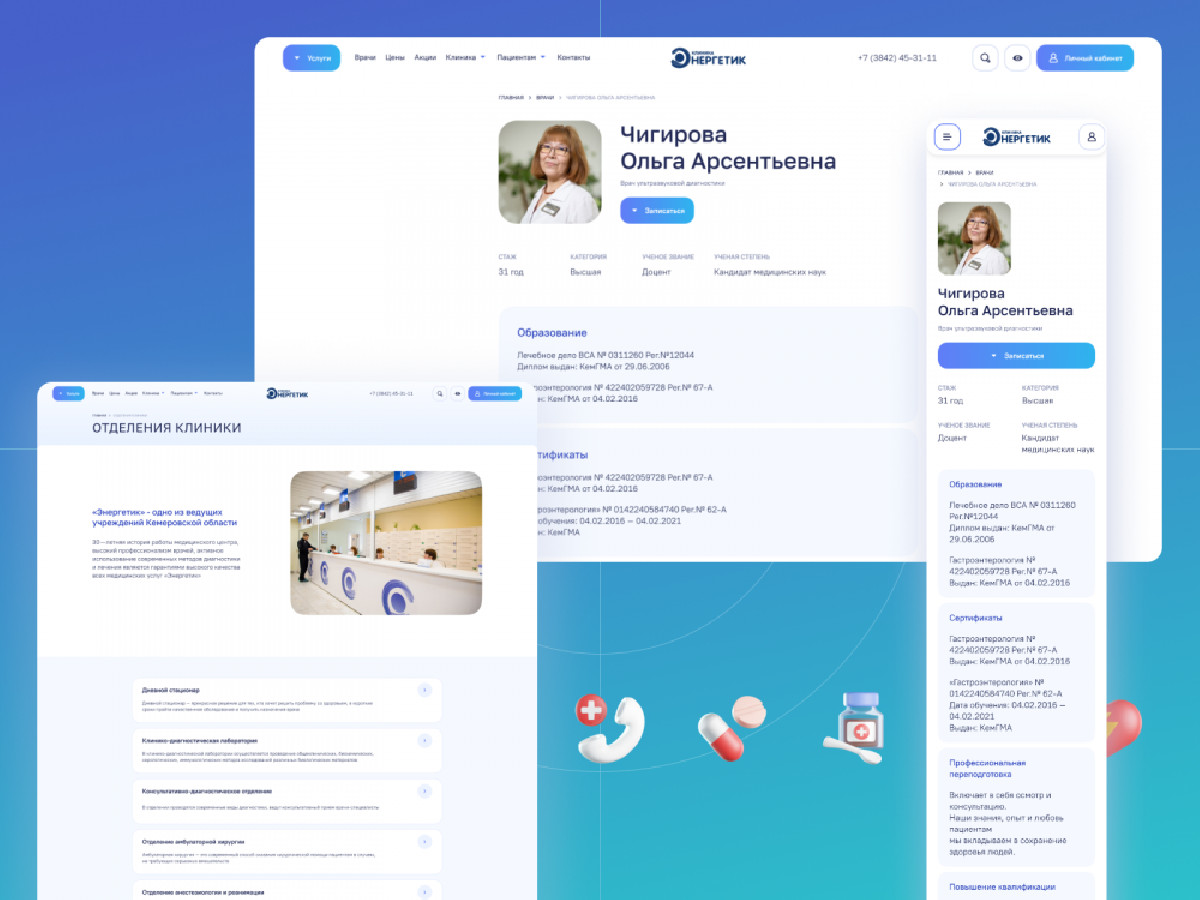Select the Высшая category value on desktop page
1200x900 pixels.
tap(586, 272)
